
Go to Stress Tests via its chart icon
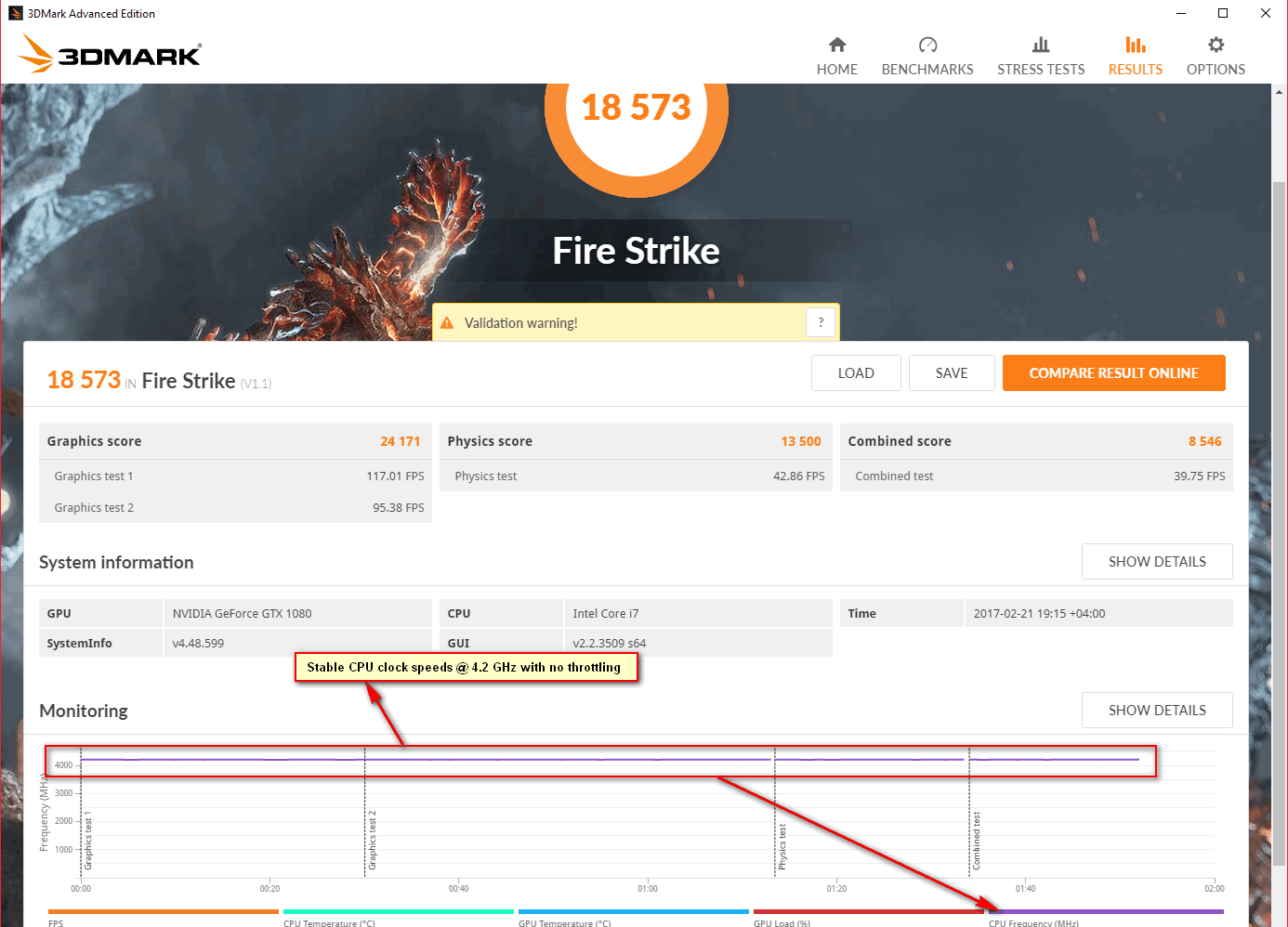tap(1041, 45)
